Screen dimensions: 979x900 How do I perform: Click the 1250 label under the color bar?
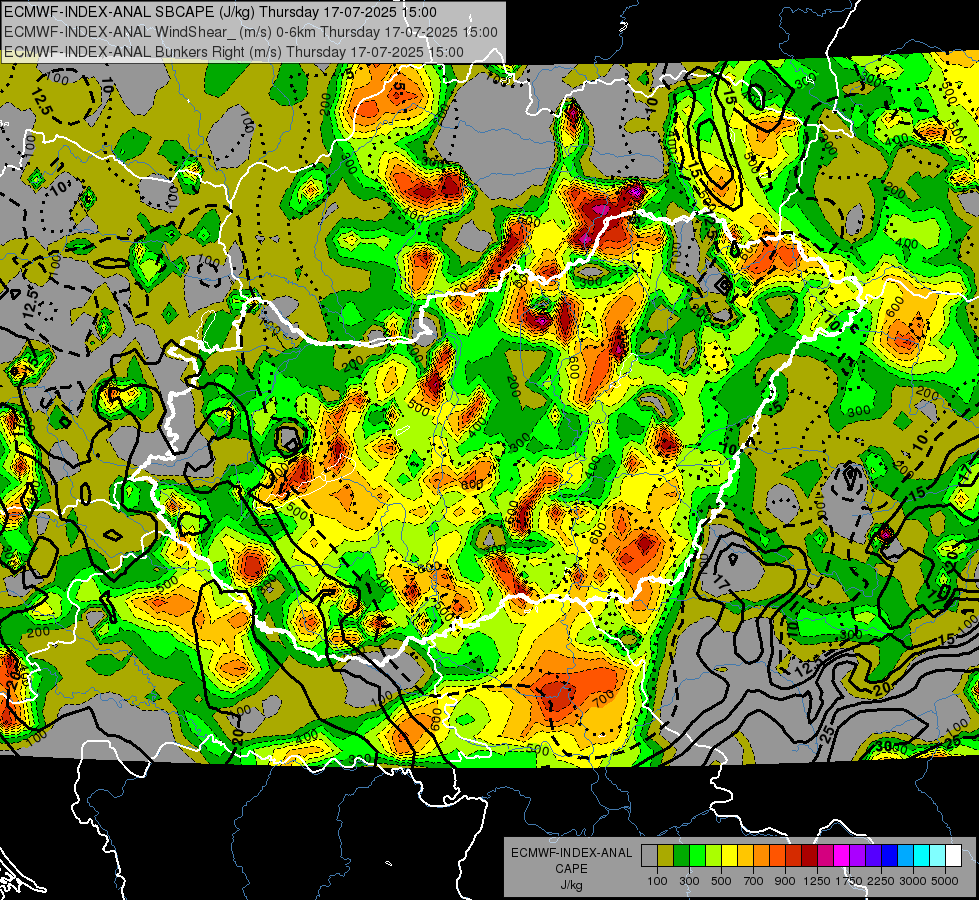(817, 881)
